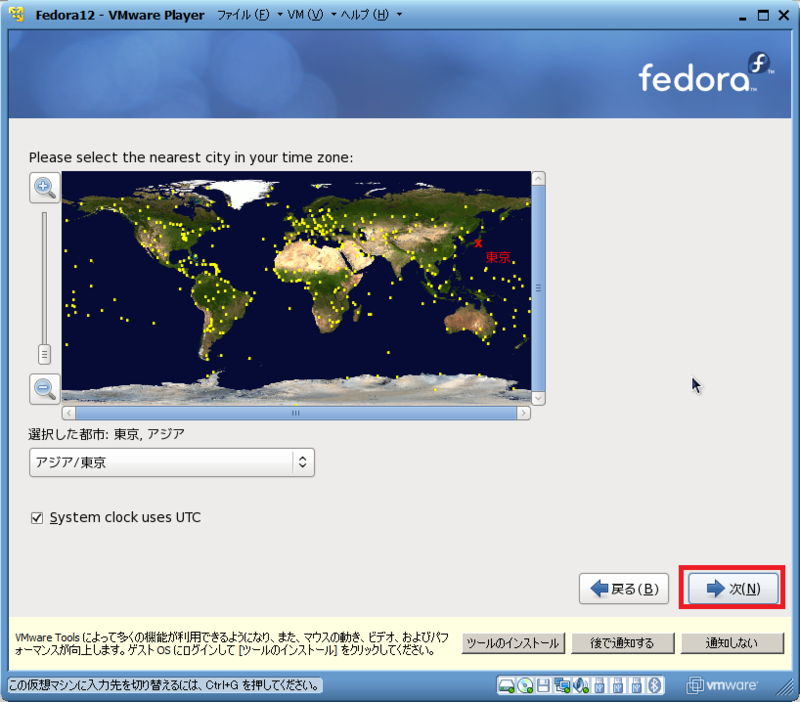Click the map's vertical scrollbar up arrow

[538, 179]
